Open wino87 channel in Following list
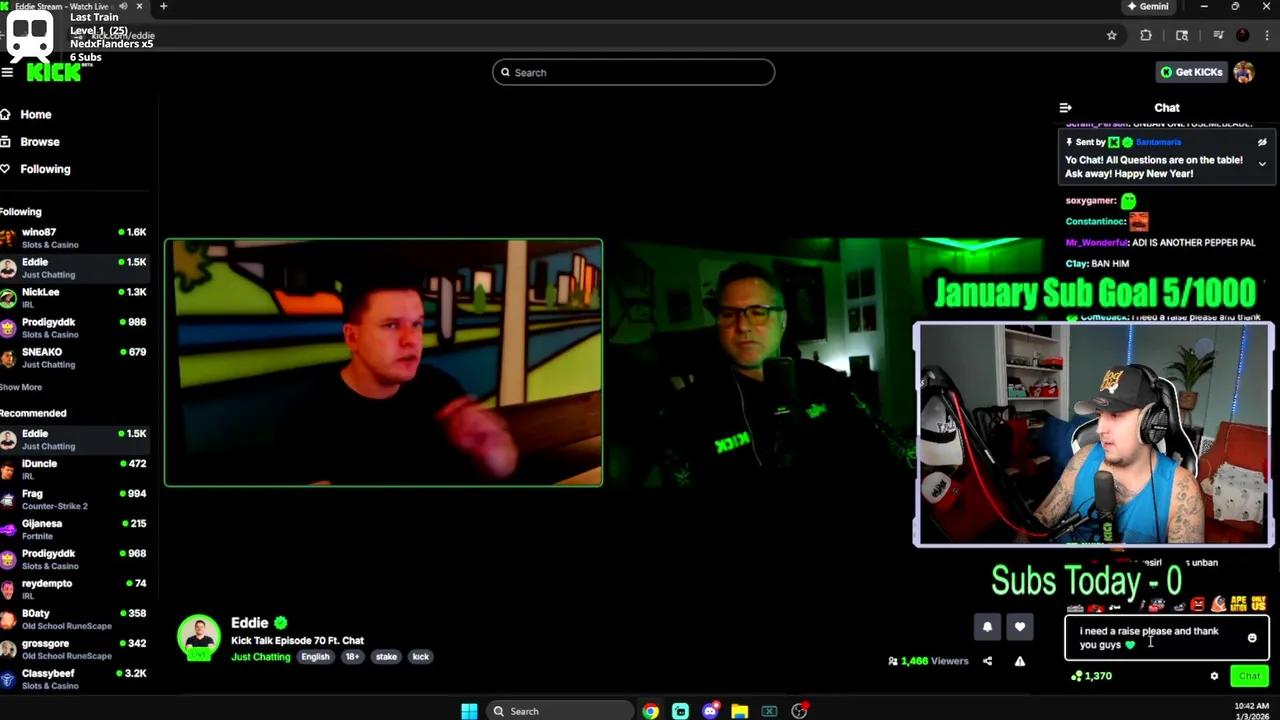Viewport: 1280px width, 720px height. 75,238
